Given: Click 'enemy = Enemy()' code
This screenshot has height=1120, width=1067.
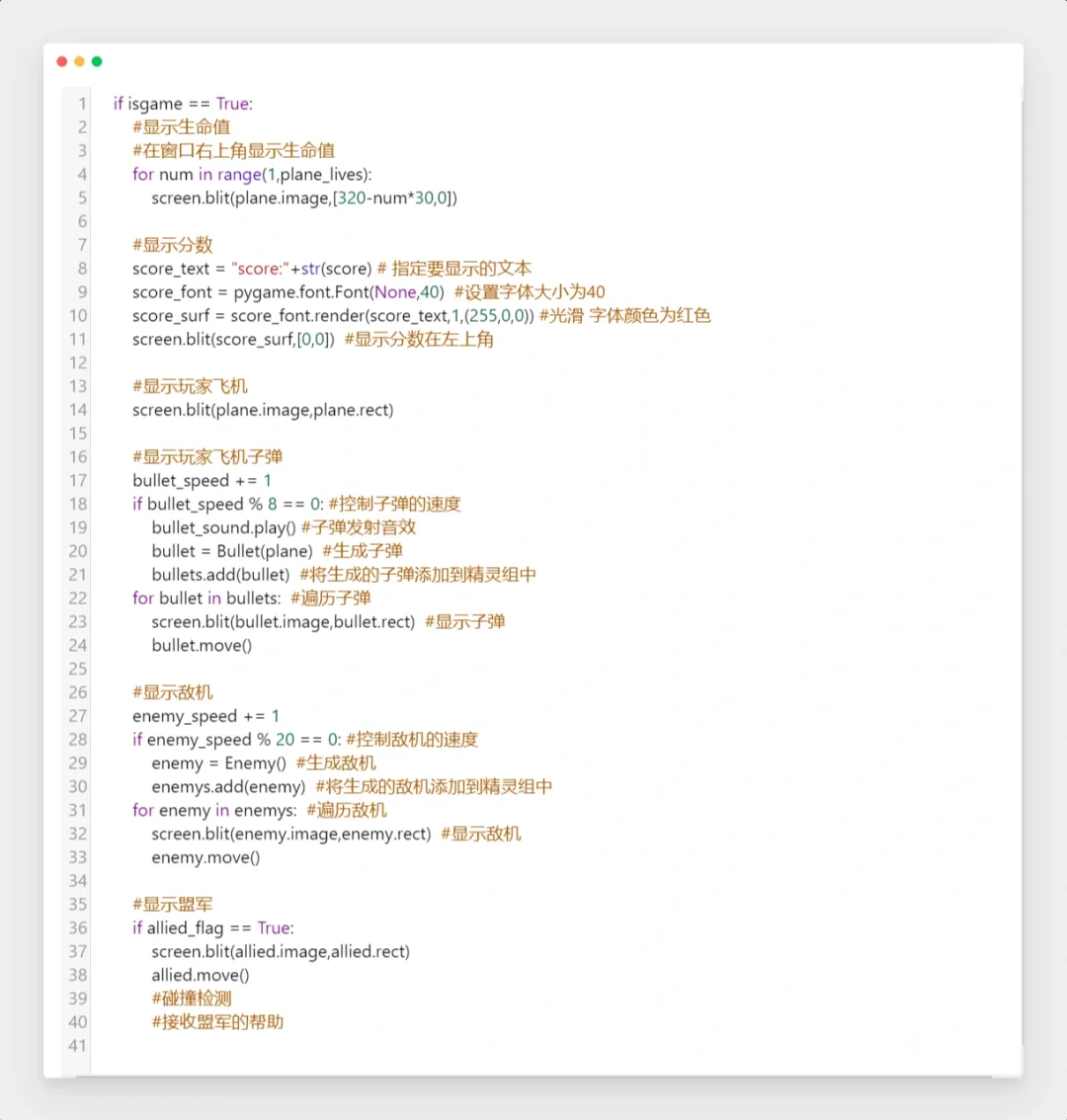Looking at the screenshot, I should 218,763.
